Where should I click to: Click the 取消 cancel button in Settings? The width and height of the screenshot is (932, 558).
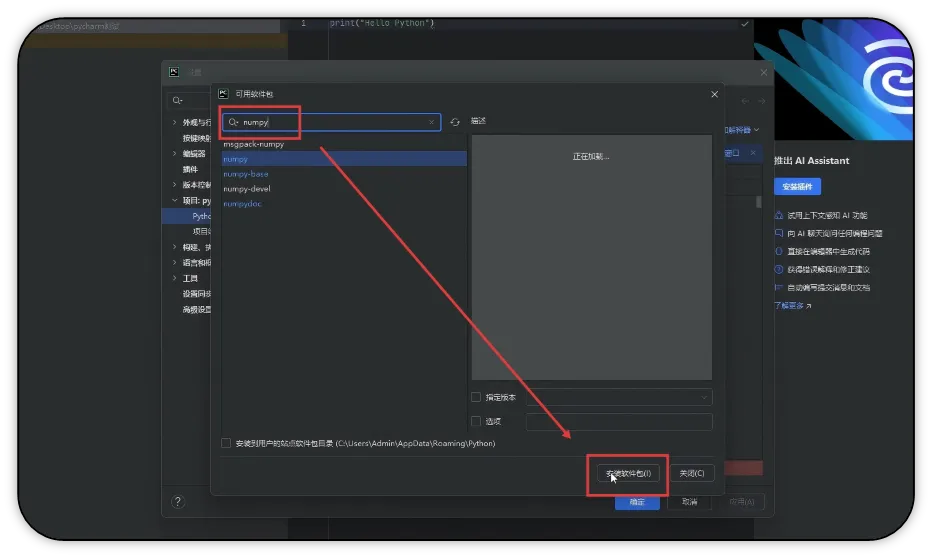pyautogui.click(x=689, y=502)
